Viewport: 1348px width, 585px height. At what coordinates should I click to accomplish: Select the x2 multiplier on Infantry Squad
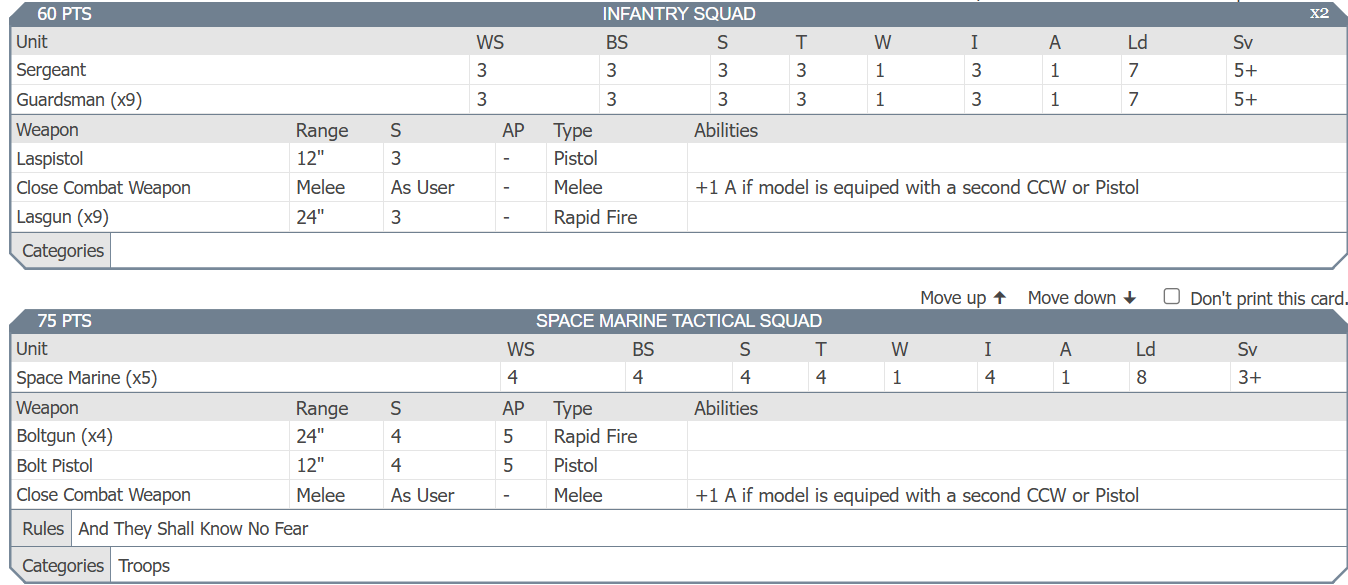pyautogui.click(x=1320, y=13)
